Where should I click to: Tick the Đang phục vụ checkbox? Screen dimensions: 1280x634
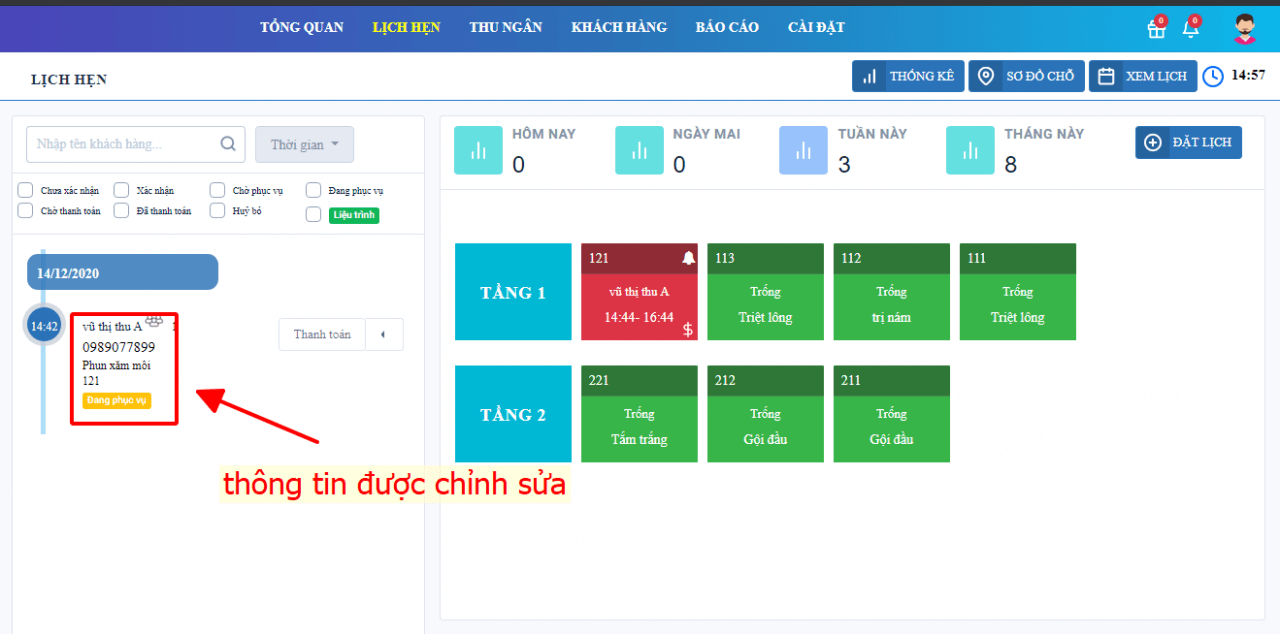[313, 190]
